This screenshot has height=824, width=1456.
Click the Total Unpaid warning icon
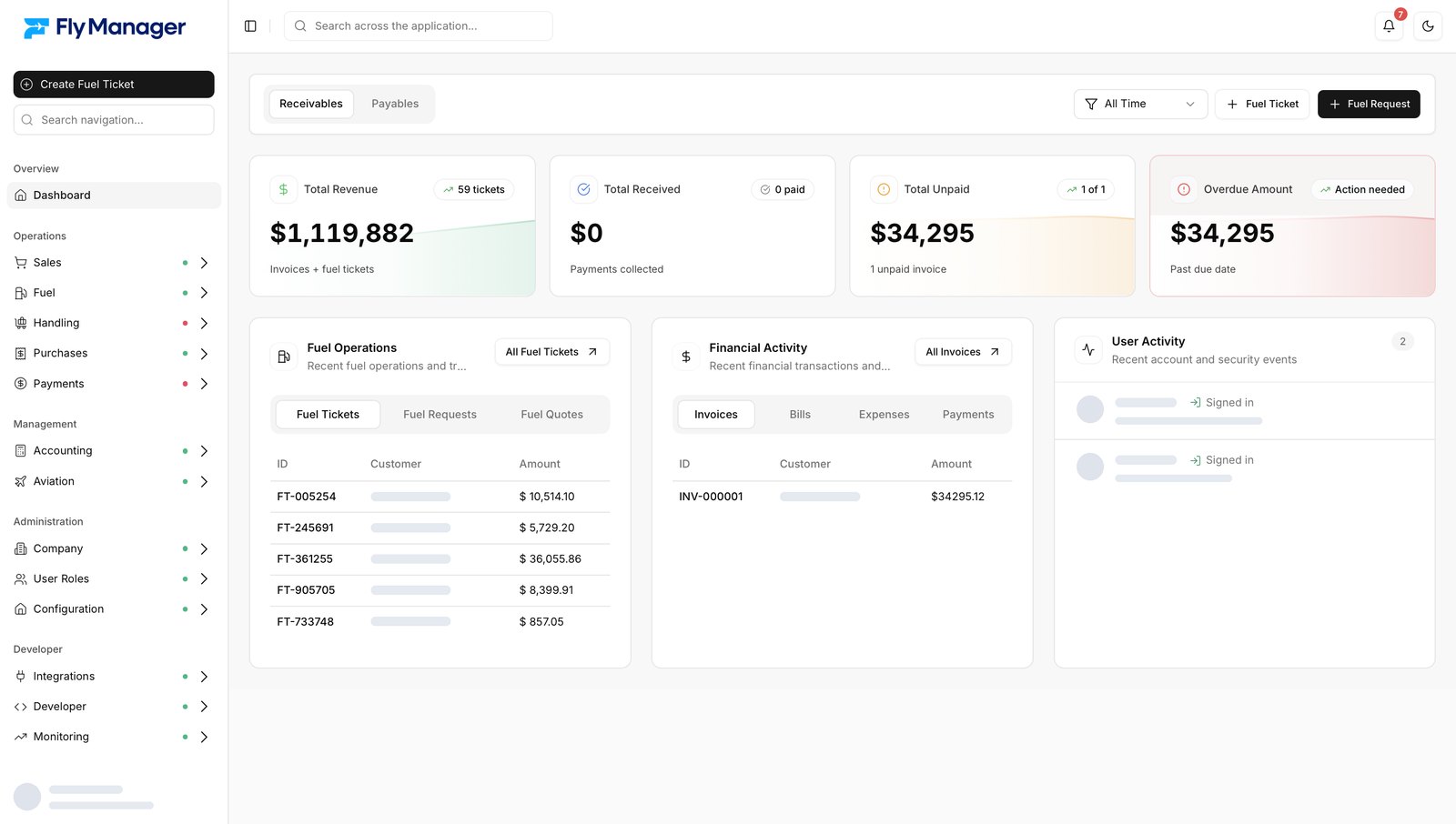(x=884, y=189)
